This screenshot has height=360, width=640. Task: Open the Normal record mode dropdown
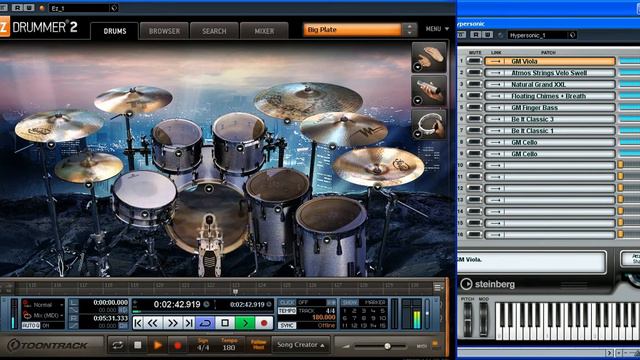pos(43,305)
